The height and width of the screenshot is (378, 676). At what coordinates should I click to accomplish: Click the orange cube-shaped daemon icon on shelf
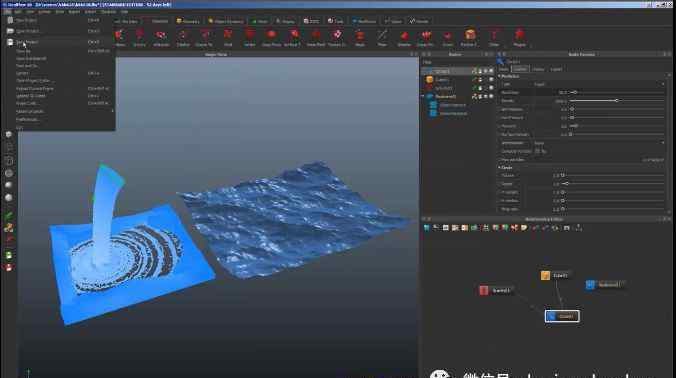click(x=469, y=37)
